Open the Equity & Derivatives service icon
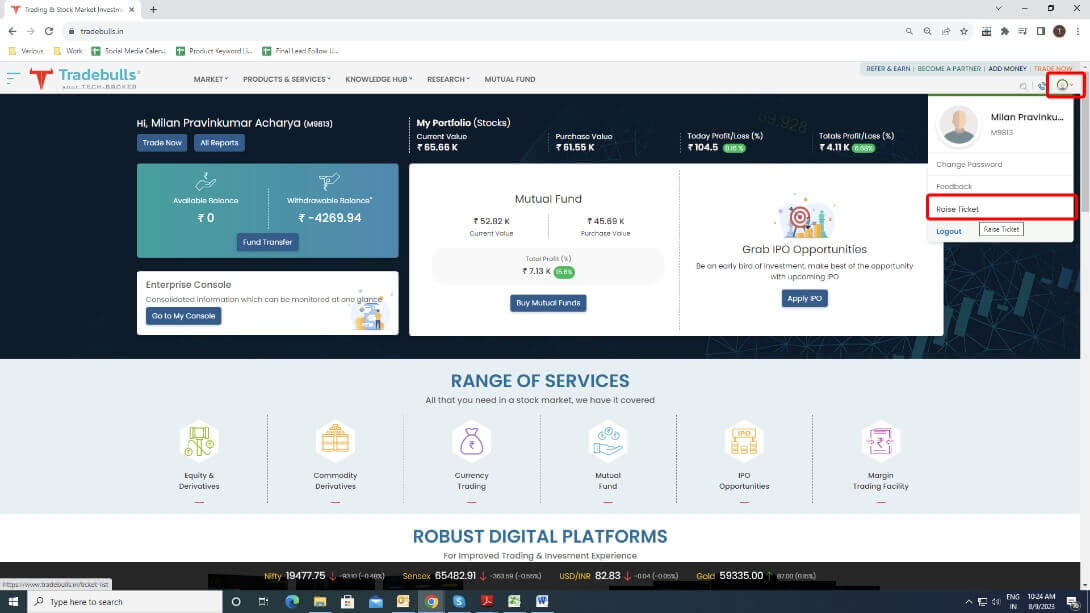1090x613 pixels. (199, 441)
